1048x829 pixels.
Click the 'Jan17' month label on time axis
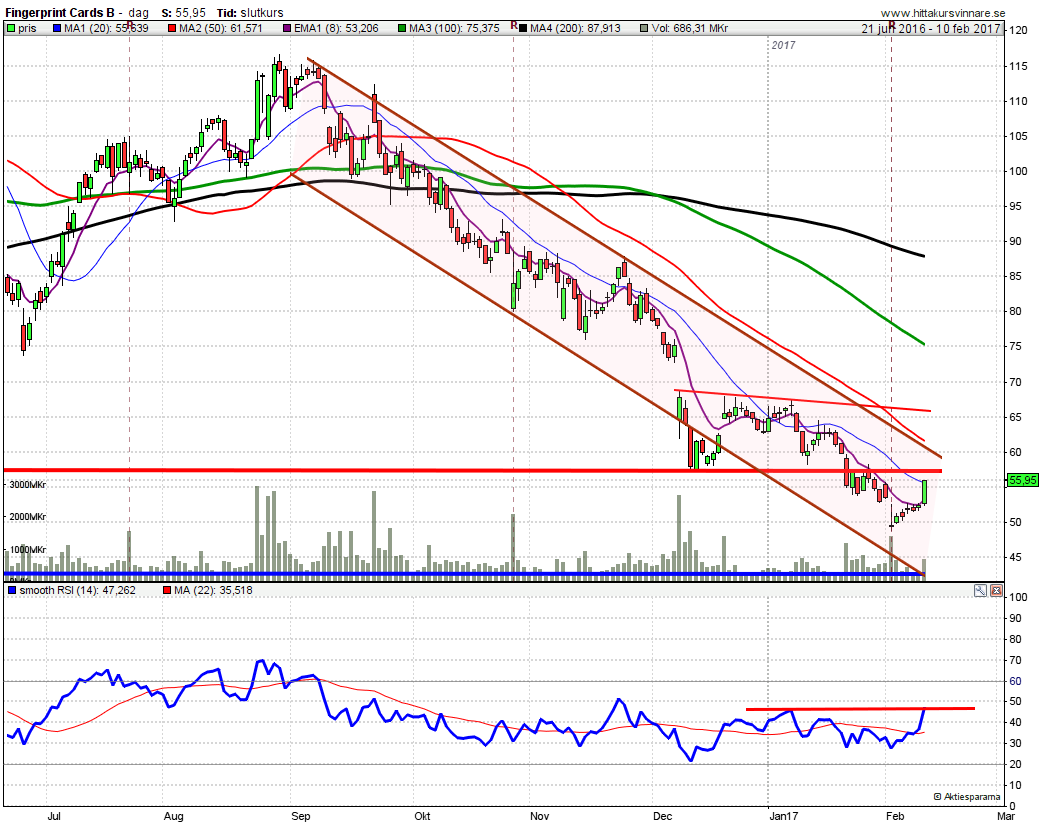click(783, 816)
